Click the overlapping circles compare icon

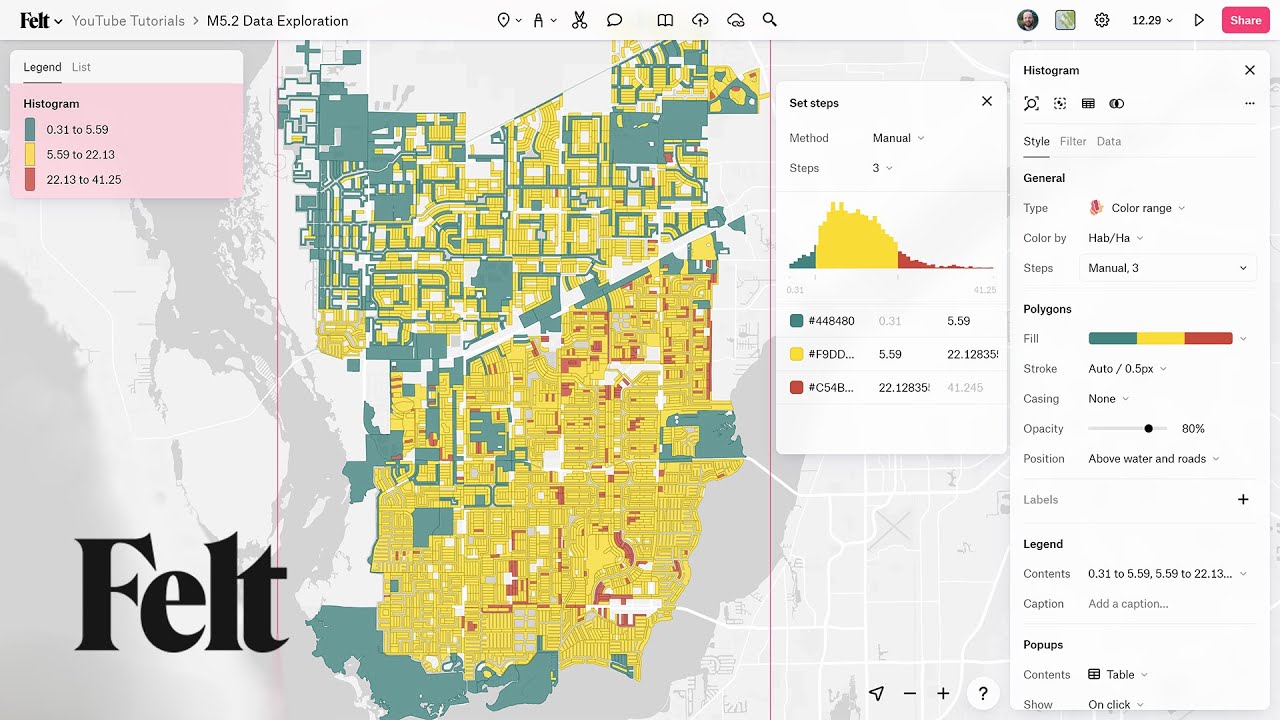(1117, 103)
